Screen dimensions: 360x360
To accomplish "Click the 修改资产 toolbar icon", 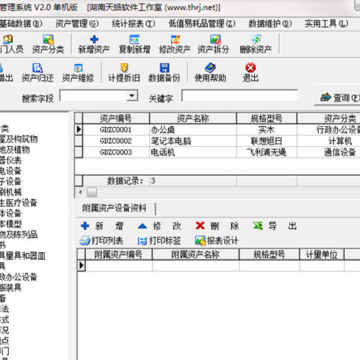I will click(175, 39).
